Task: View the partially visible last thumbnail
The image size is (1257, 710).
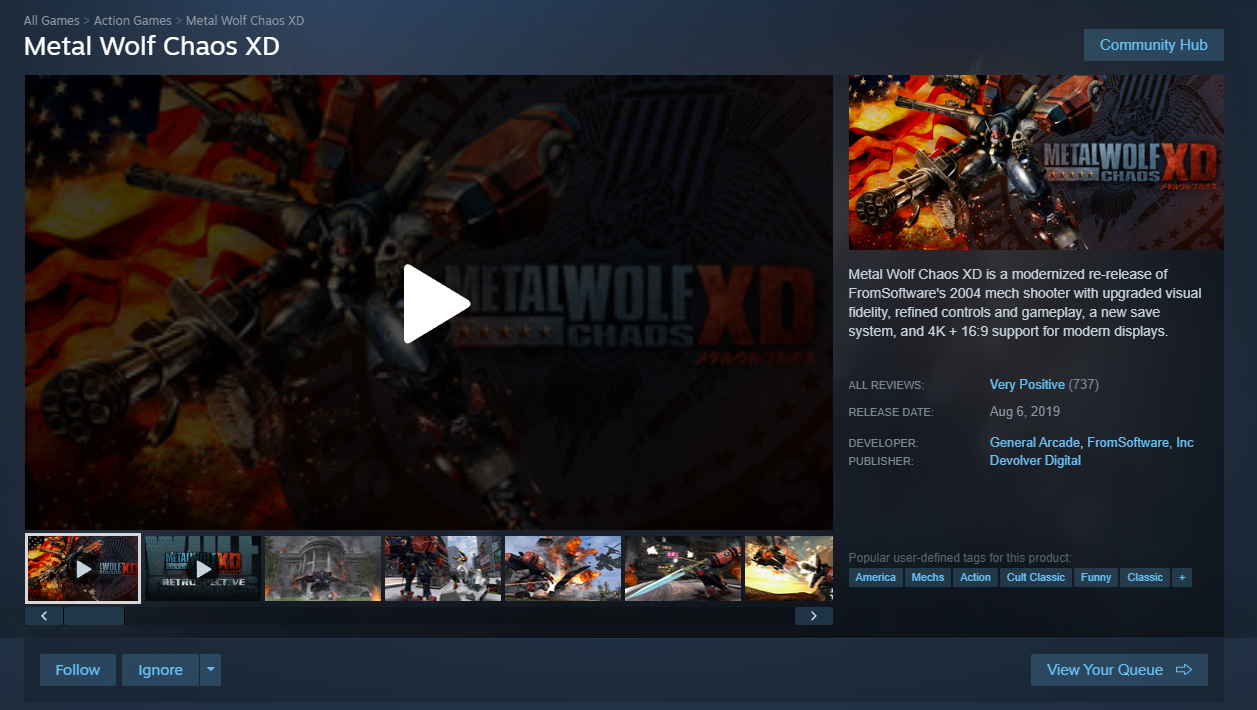Action: 789,568
